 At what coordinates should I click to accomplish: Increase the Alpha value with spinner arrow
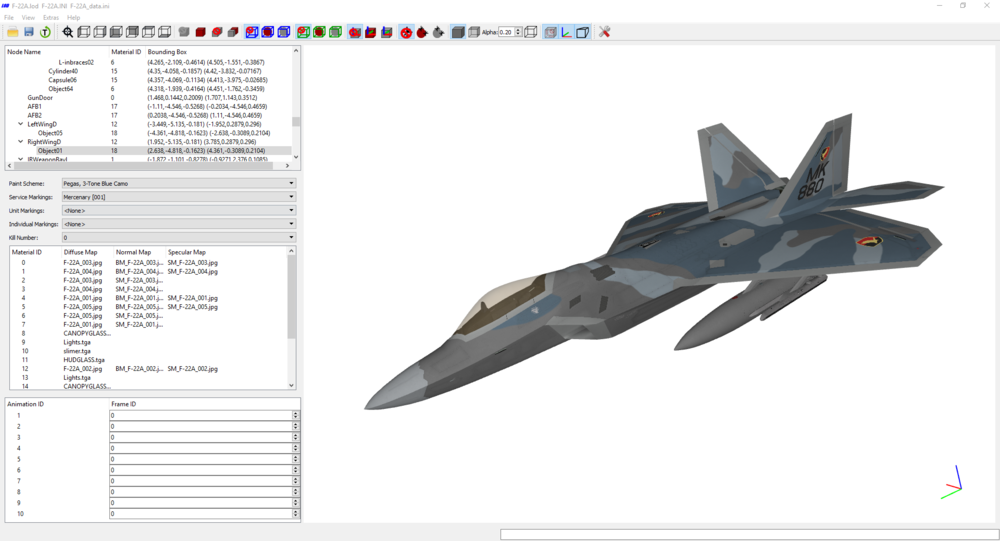tap(518, 29)
